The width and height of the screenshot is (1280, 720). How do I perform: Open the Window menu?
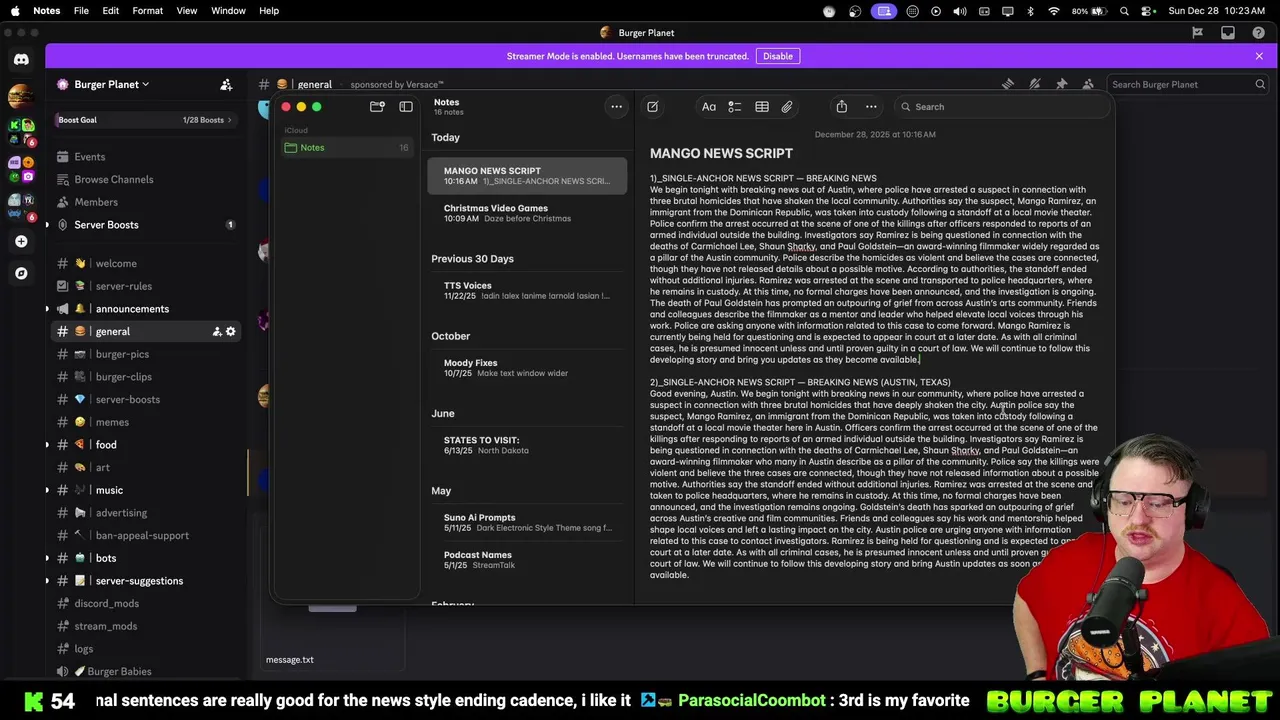(x=228, y=11)
